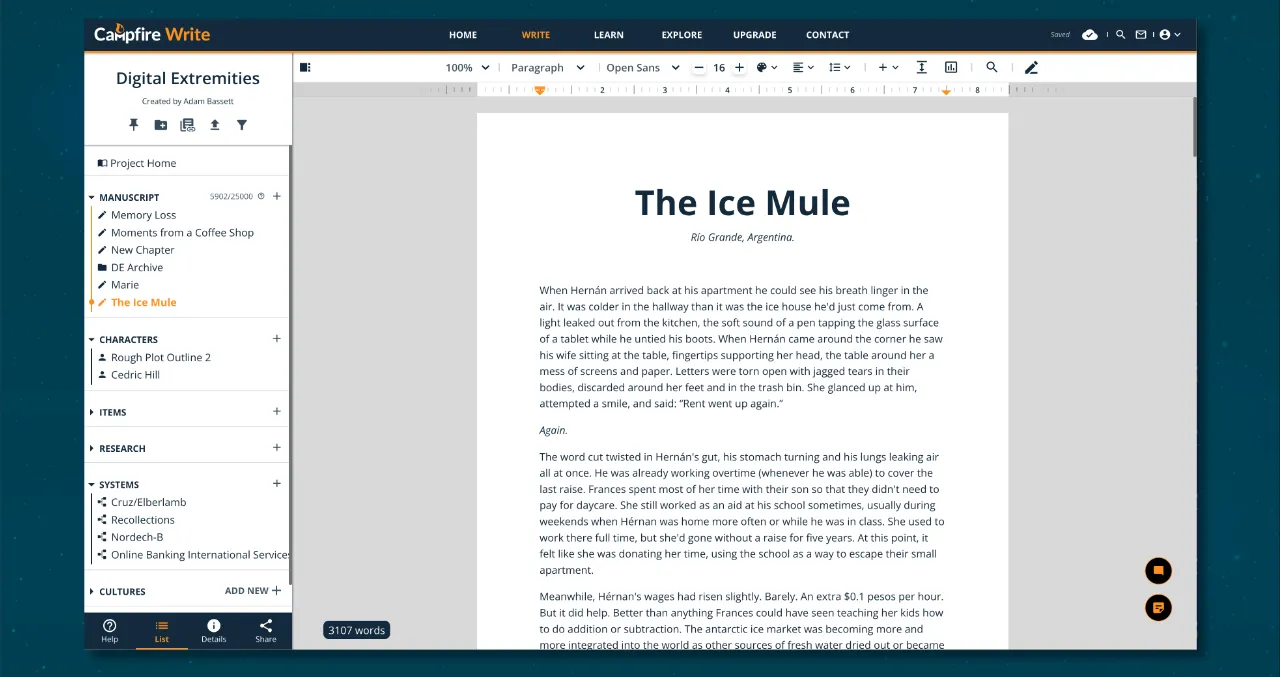Click the cloud sync icon in the top bar
Viewport: 1280px width, 677px height.
click(1089, 33)
